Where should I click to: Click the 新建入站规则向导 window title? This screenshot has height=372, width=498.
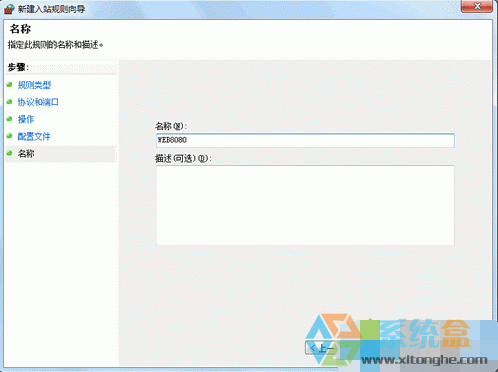click(x=51, y=9)
